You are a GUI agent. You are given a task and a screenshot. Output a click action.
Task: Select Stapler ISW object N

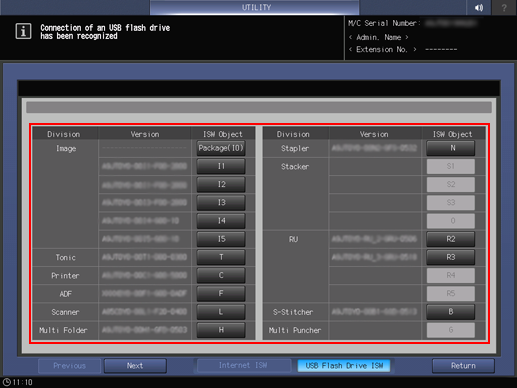pos(451,148)
